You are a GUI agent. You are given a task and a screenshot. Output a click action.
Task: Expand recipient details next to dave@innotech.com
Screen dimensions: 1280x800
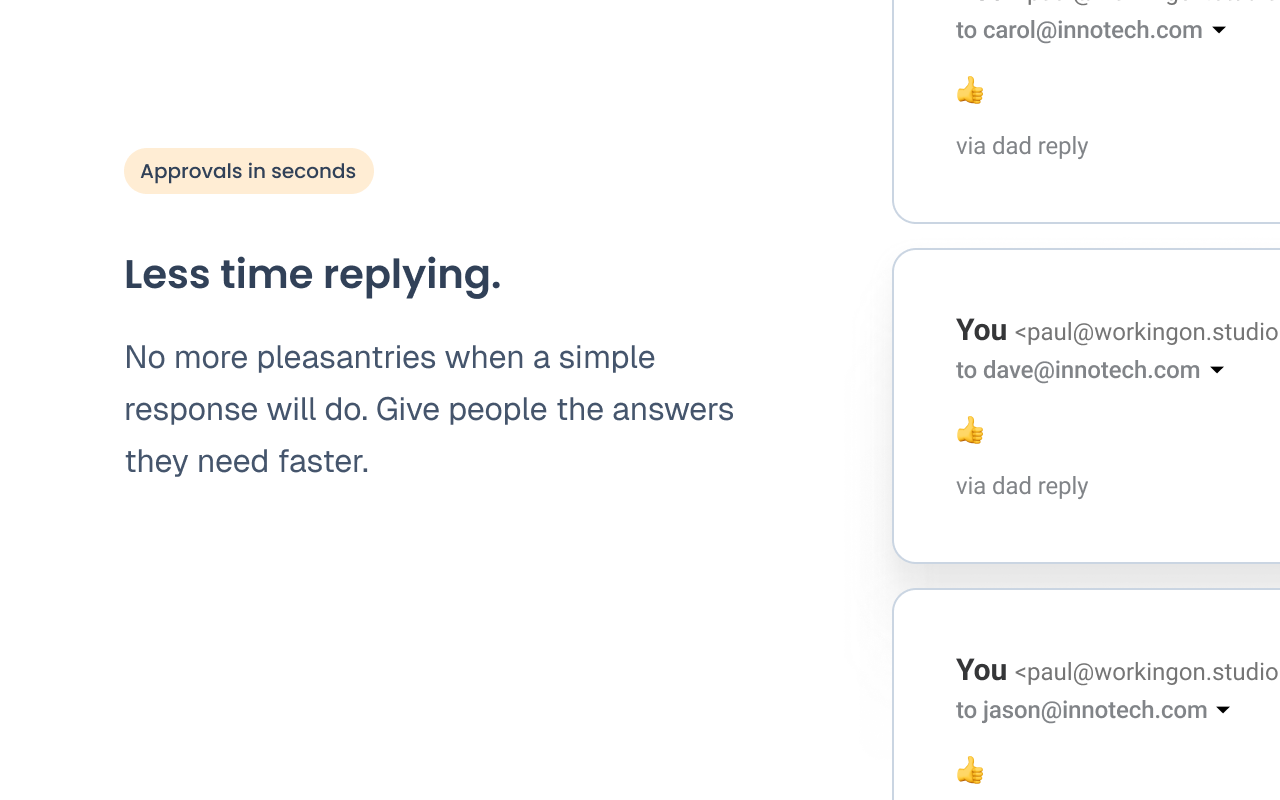coord(1217,370)
